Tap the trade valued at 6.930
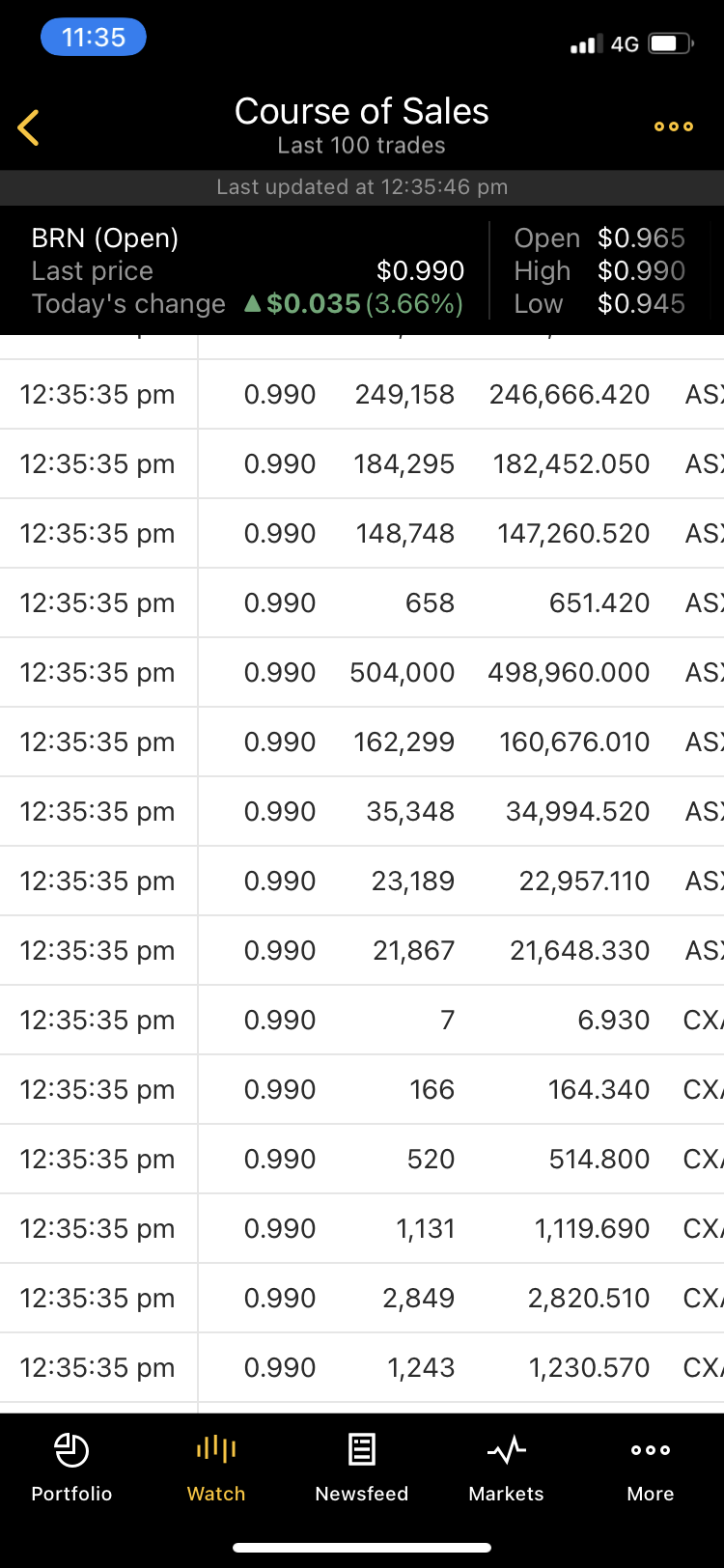The image size is (724, 1568). tap(613, 1020)
